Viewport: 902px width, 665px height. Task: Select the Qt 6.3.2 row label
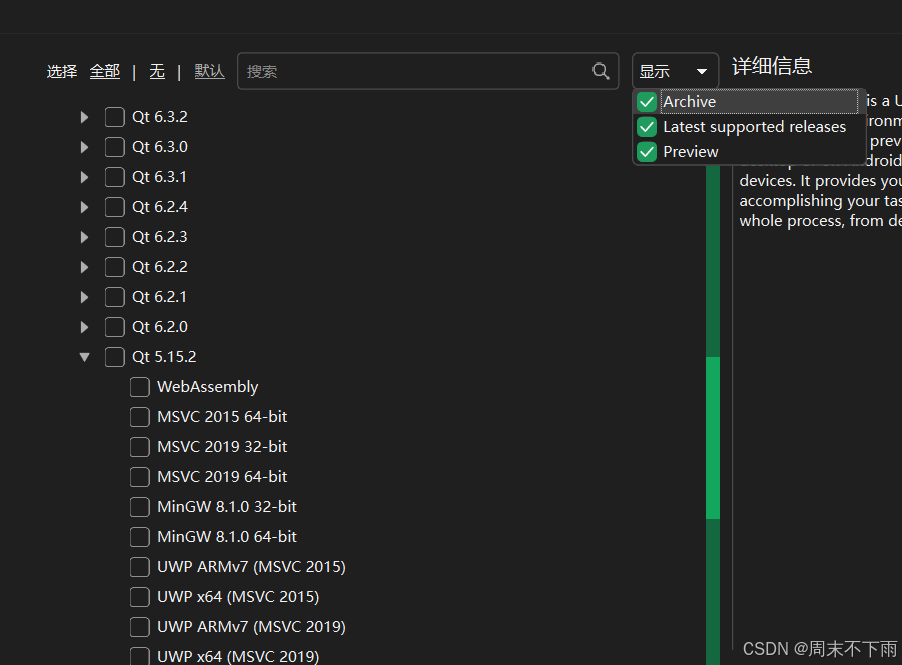click(160, 117)
